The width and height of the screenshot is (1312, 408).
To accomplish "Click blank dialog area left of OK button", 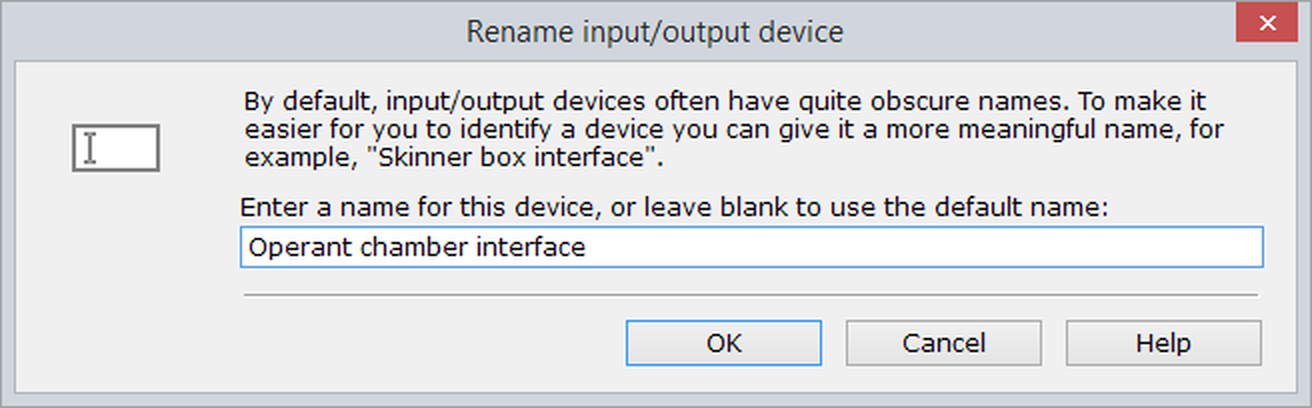I will coord(420,343).
